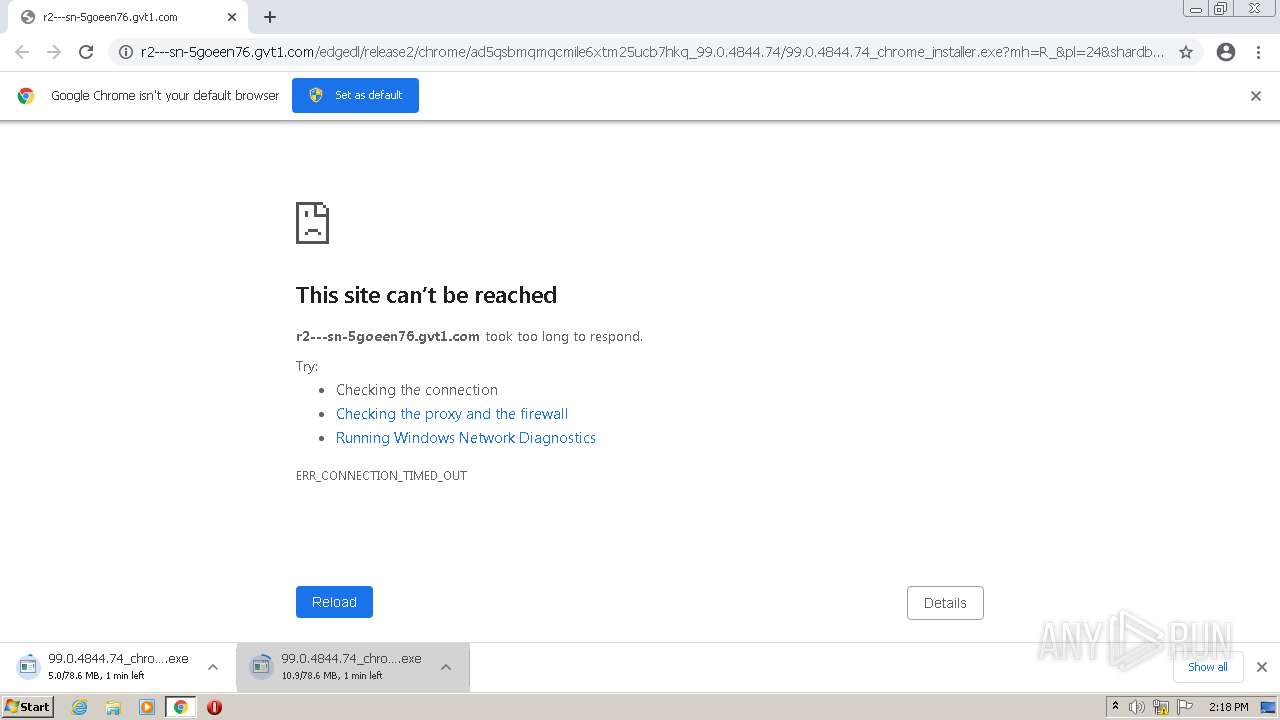Click the network tray icon
The height and width of the screenshot is (720, 1280).
pos(1161,707)
